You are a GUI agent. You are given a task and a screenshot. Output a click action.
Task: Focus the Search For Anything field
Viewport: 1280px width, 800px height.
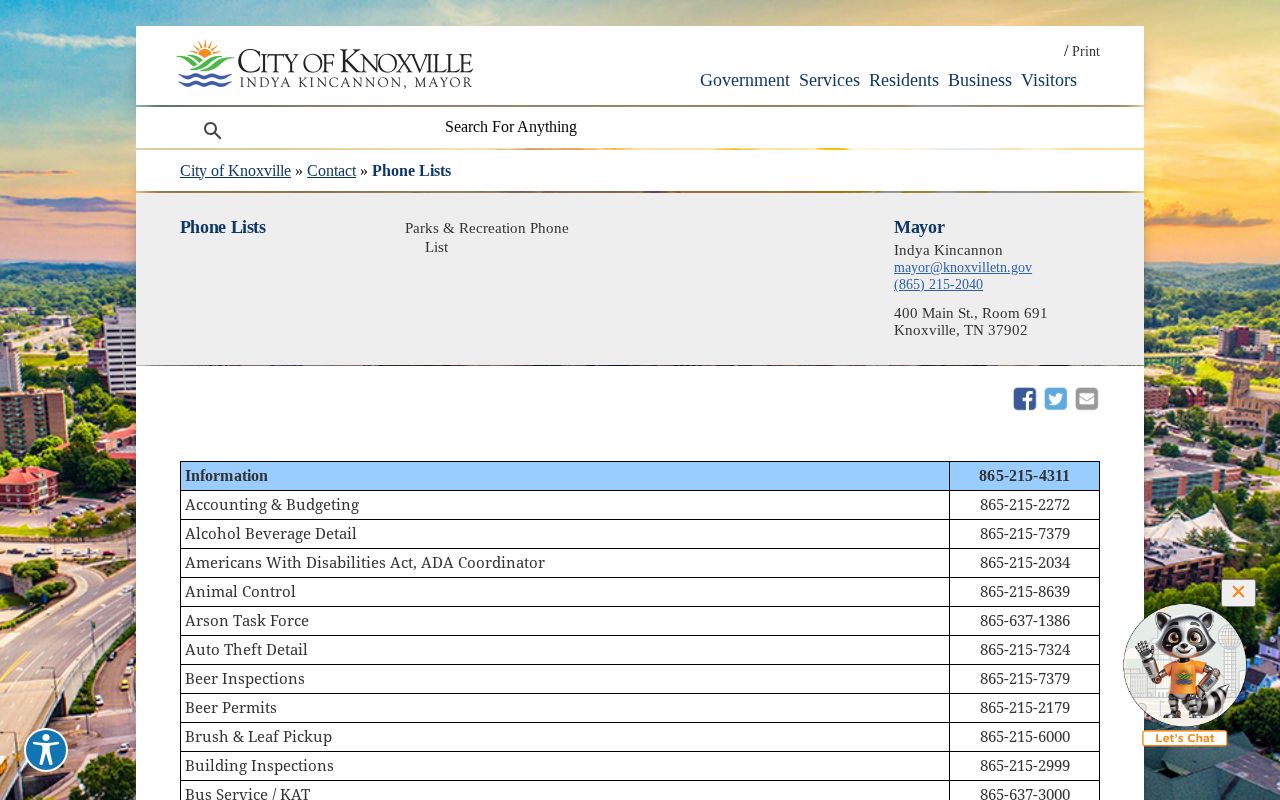click(x=511, y=127)
